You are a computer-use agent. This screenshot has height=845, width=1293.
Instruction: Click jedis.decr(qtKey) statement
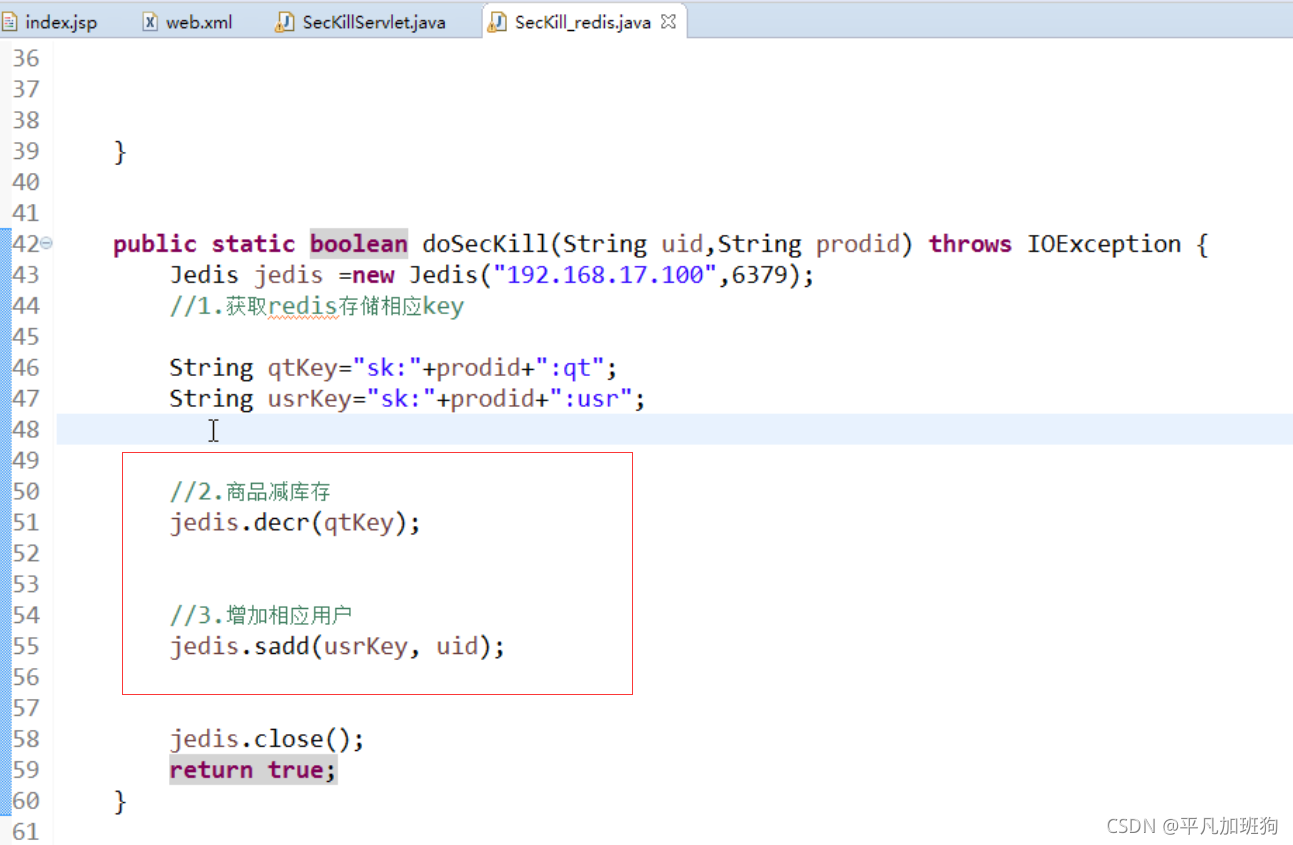295,522
